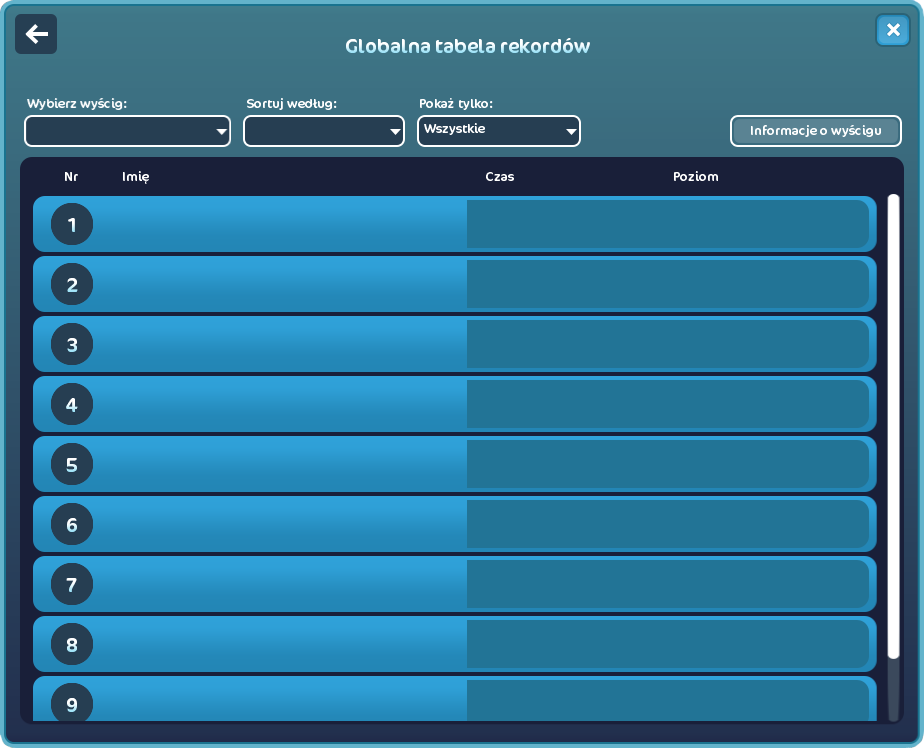Screen dimensions: 924x748
Task: Select leaderboard row number 3
Action: click(454, 344)
